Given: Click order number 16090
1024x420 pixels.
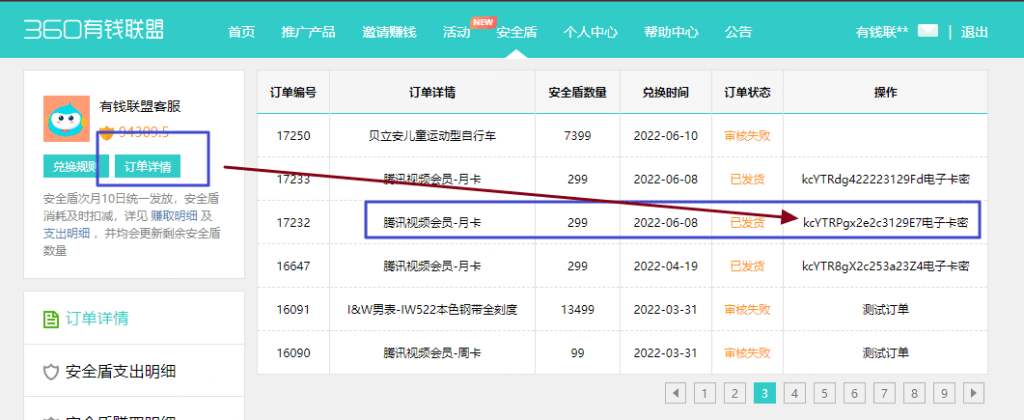Looking at the screenshot, I should [x=293, y=353].
